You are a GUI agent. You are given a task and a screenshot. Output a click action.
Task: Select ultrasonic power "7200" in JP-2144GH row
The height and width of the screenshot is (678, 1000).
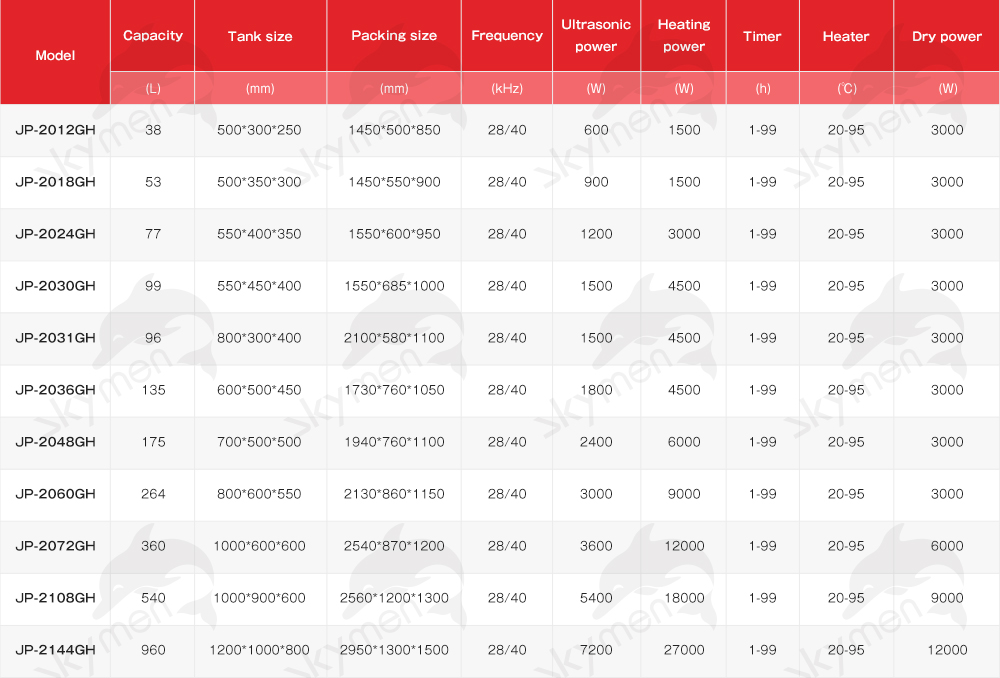[x=596, y=650]
